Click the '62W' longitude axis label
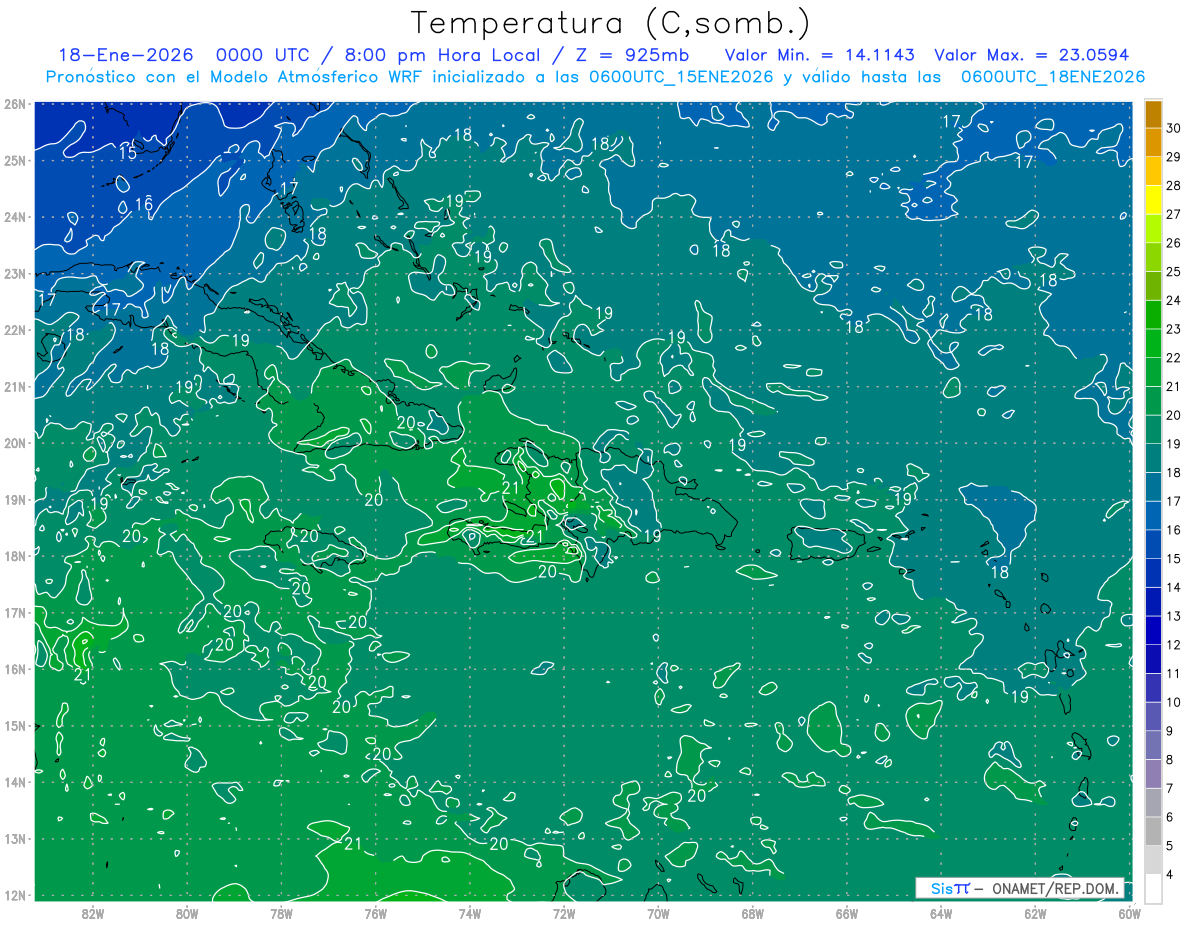1200x927 pixels. [1035, 913]
